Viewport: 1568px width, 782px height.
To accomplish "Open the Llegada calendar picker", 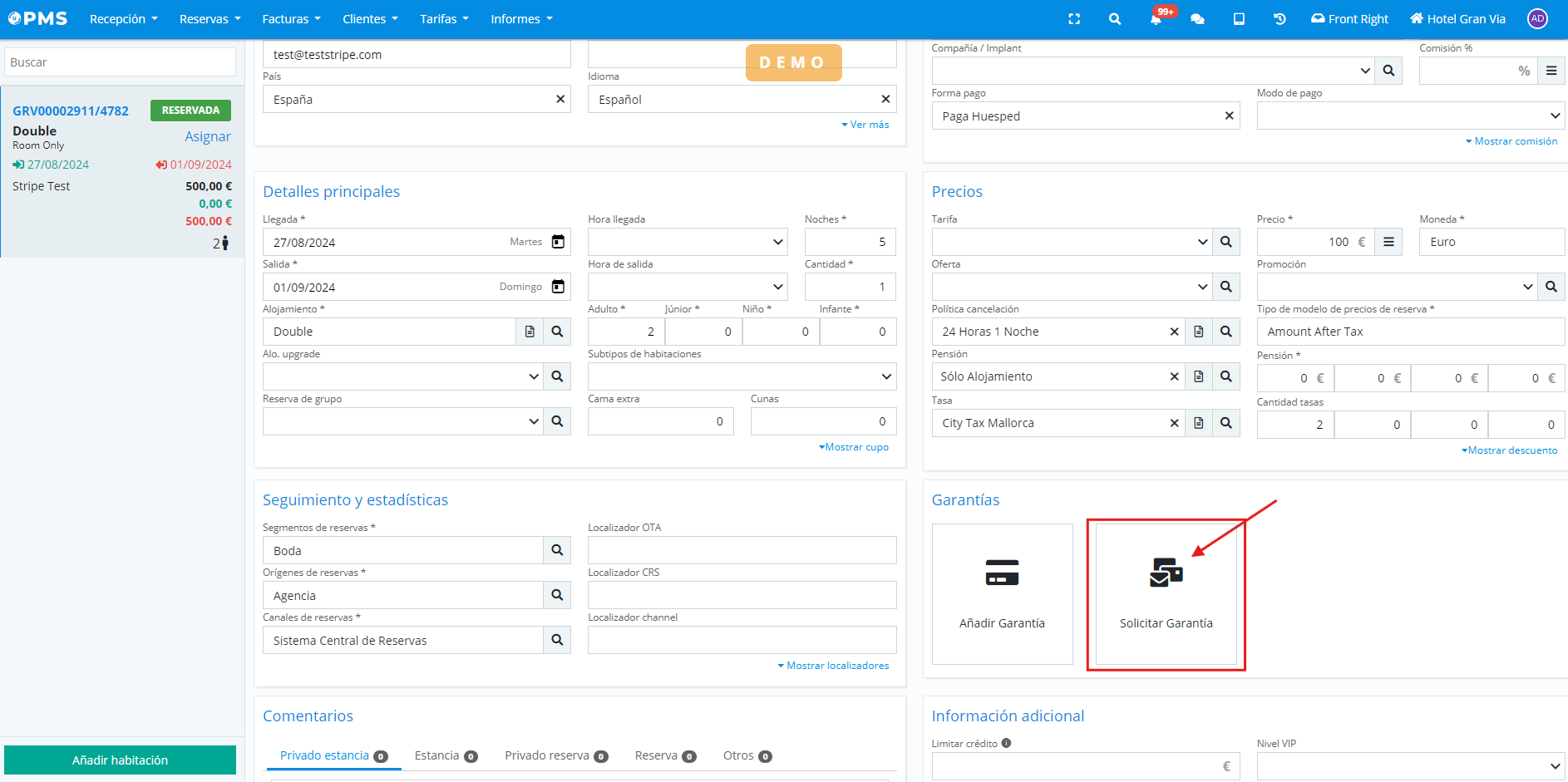I will [x=558, y=242].
